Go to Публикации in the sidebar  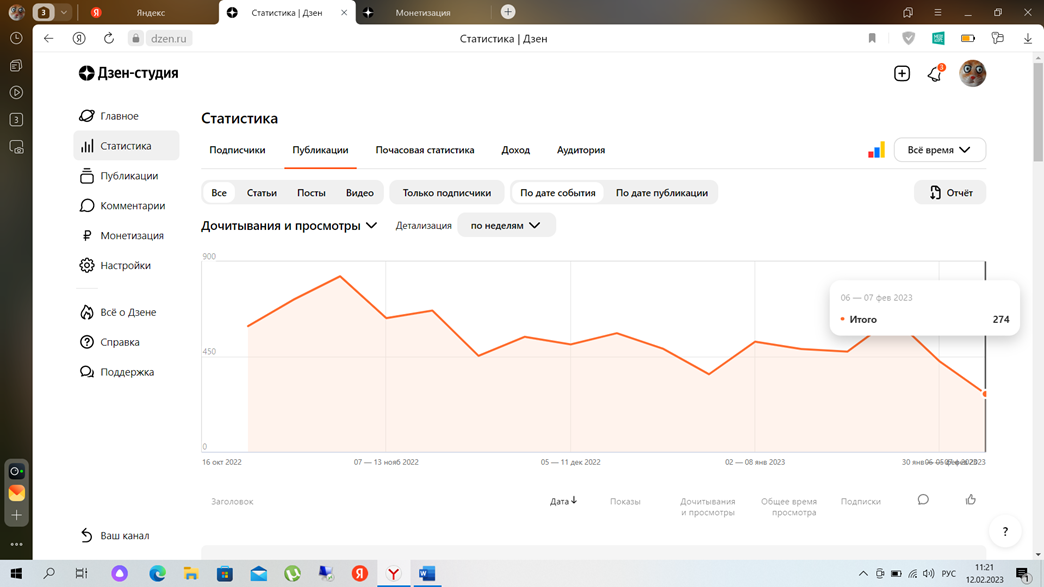[x=119, y=176]
